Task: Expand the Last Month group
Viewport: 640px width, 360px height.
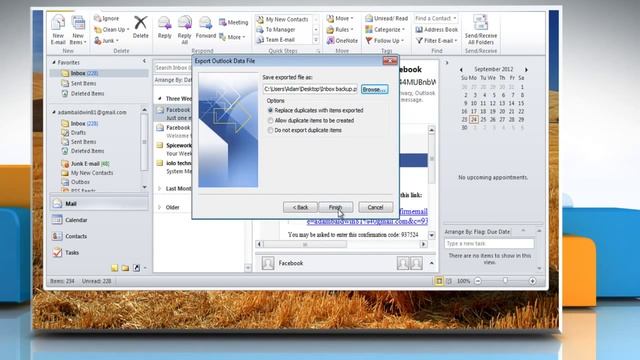Action: pyautogui.click(x=160, y=188)
